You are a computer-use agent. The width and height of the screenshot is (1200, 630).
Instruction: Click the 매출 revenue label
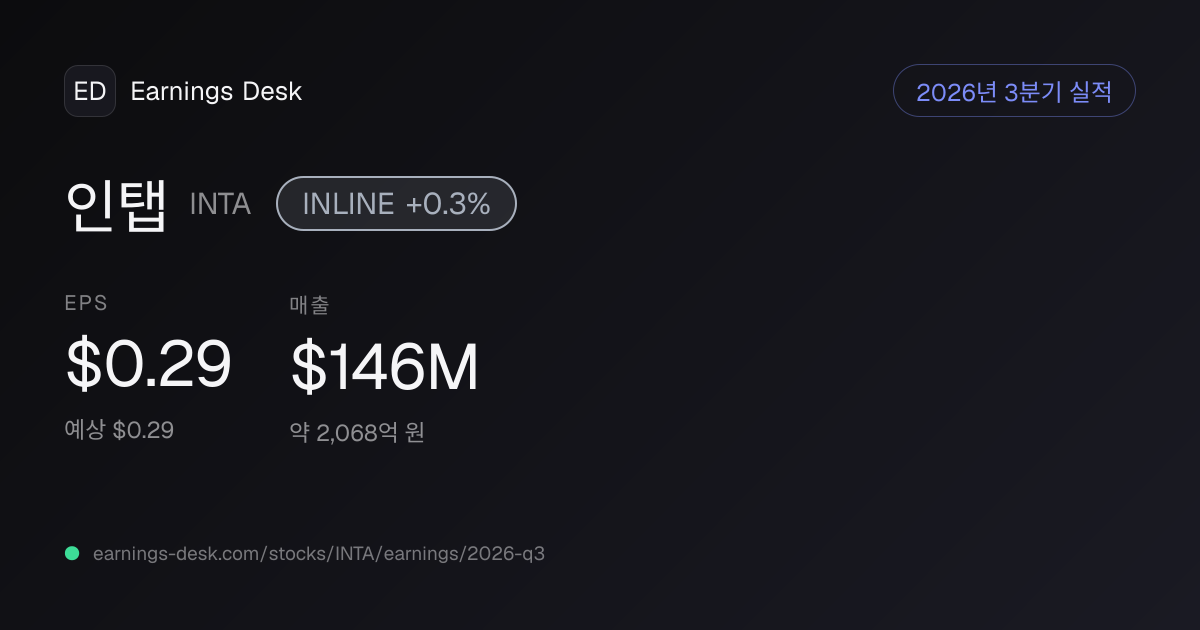(x=309, y=305)
